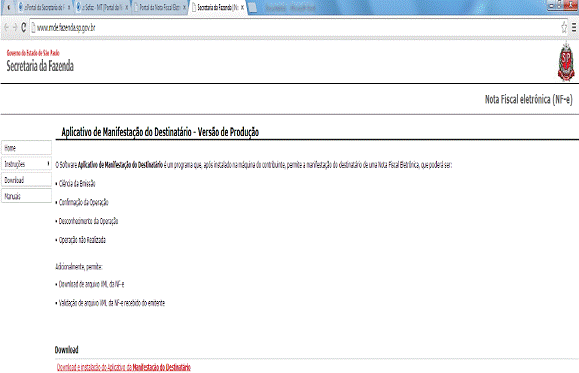Bookmark this page with the star icon
The image size is (579, 373).
coord(564,27)
